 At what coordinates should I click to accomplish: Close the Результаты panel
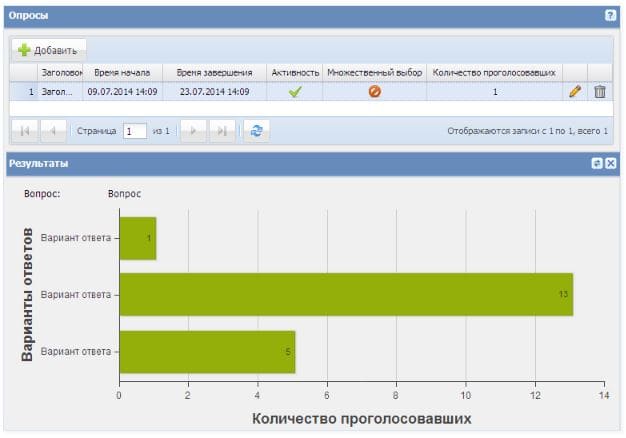611,162
